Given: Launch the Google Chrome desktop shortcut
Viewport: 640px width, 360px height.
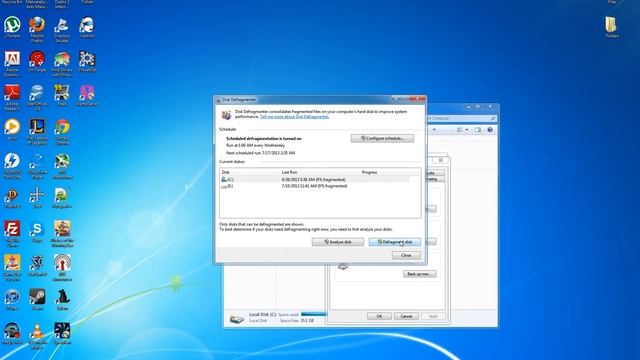Looking at the screenshot, I should pos(62,131).
